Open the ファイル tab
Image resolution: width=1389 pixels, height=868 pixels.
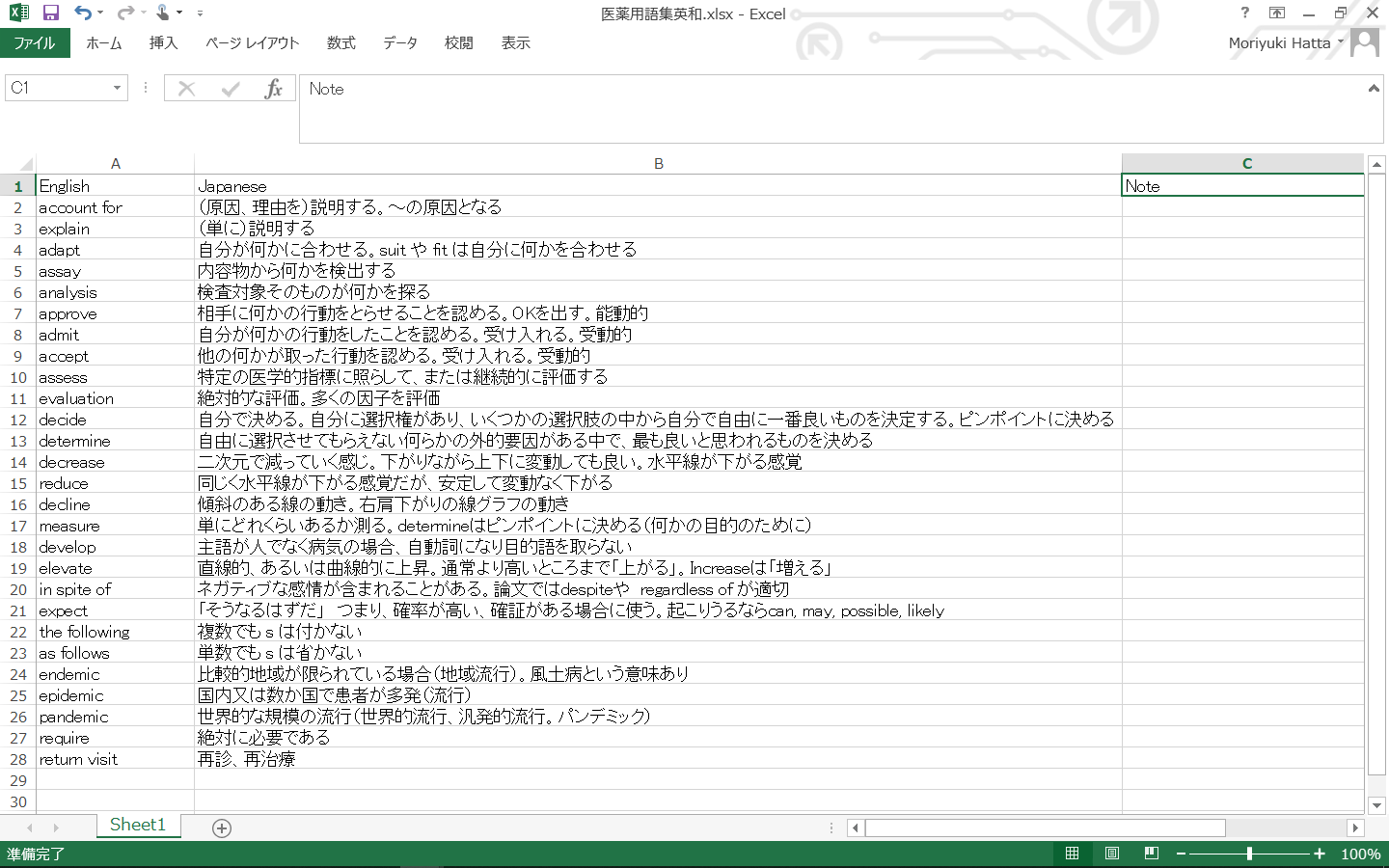tap(35, 43)
